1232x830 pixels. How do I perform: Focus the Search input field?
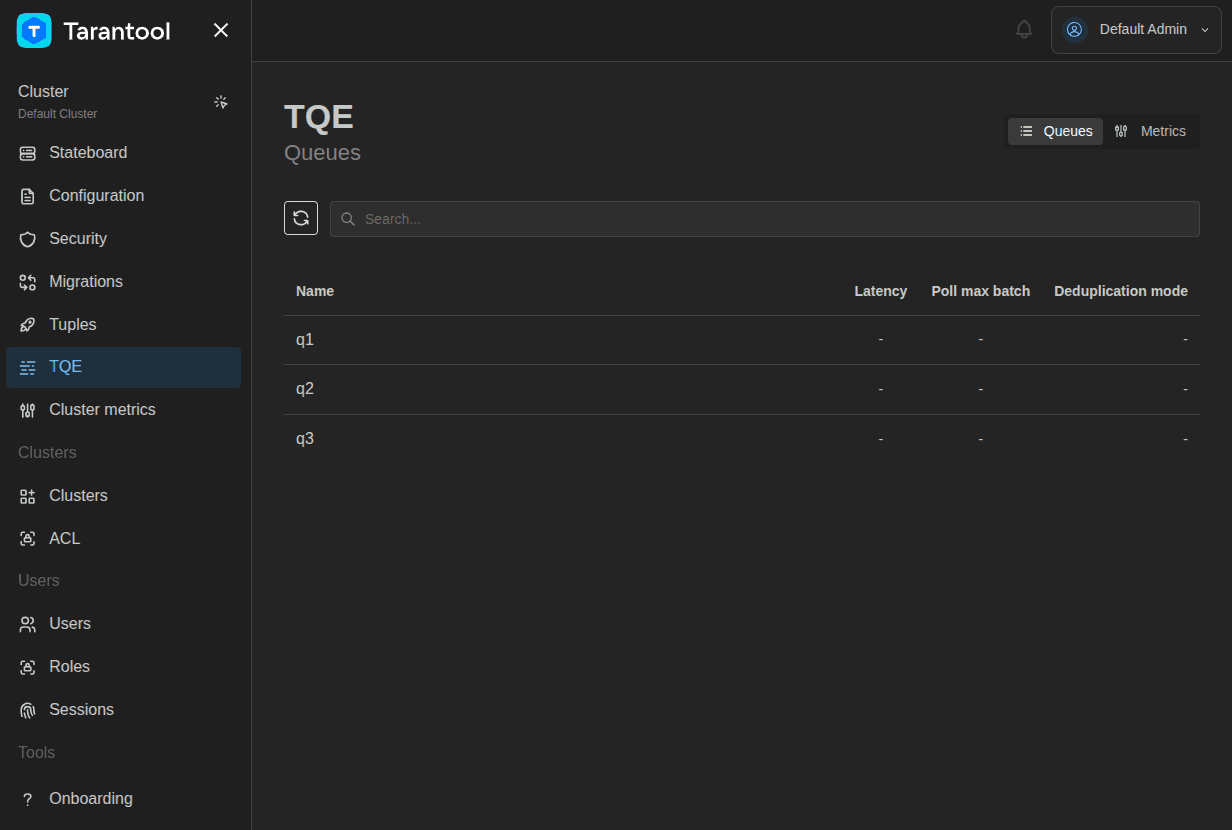click(765, 219)
